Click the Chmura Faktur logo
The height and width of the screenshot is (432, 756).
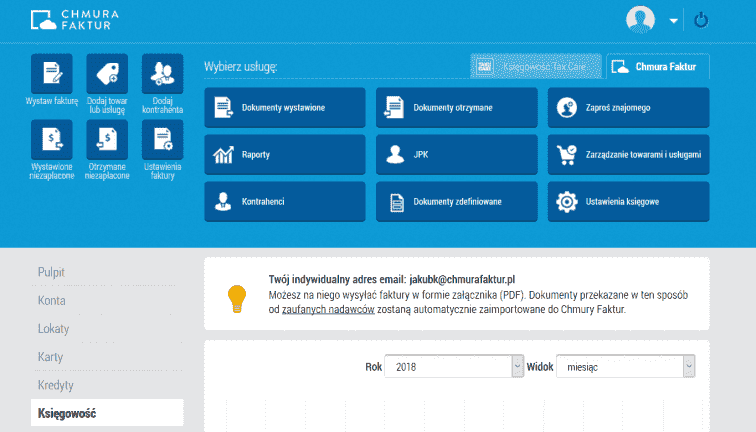pyautogui.click(x=75, y=20)
